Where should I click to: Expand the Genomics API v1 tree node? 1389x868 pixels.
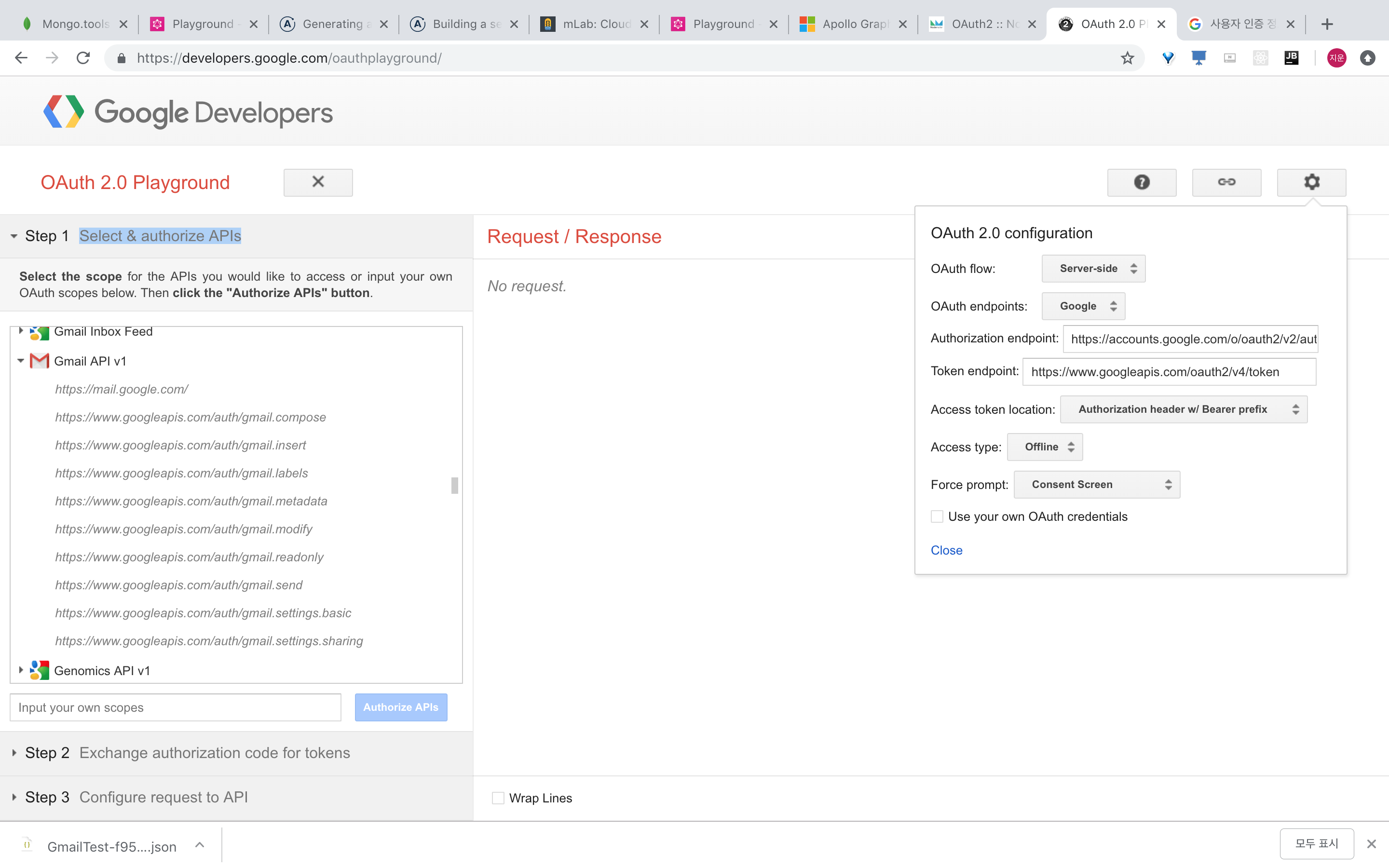tap(21, 670)
